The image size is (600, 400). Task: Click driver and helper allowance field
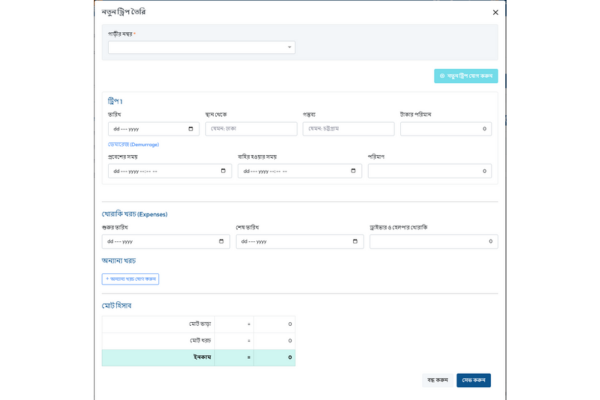(x=432, y=242)
